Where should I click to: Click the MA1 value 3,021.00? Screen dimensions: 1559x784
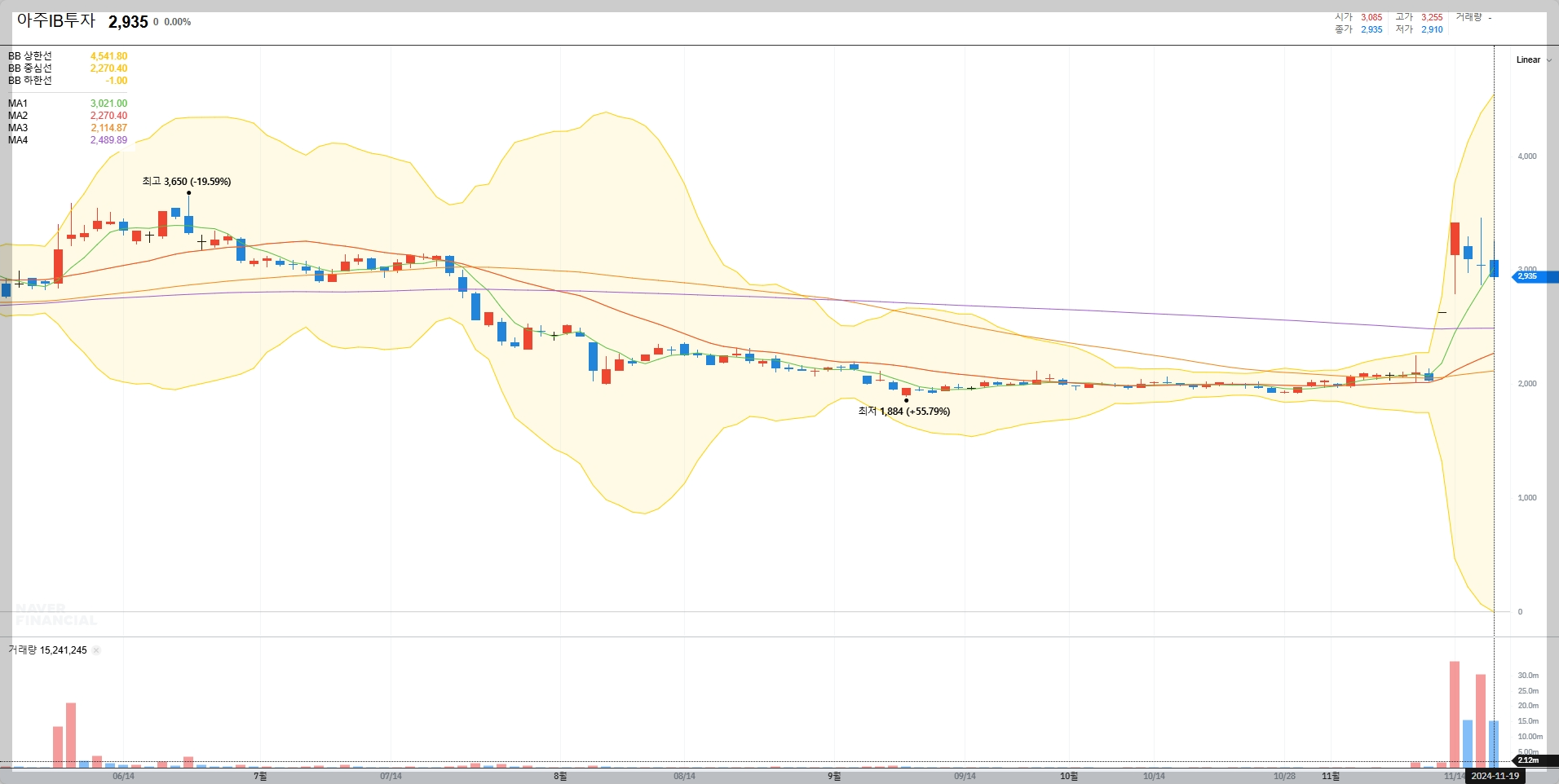pos(108,104)
